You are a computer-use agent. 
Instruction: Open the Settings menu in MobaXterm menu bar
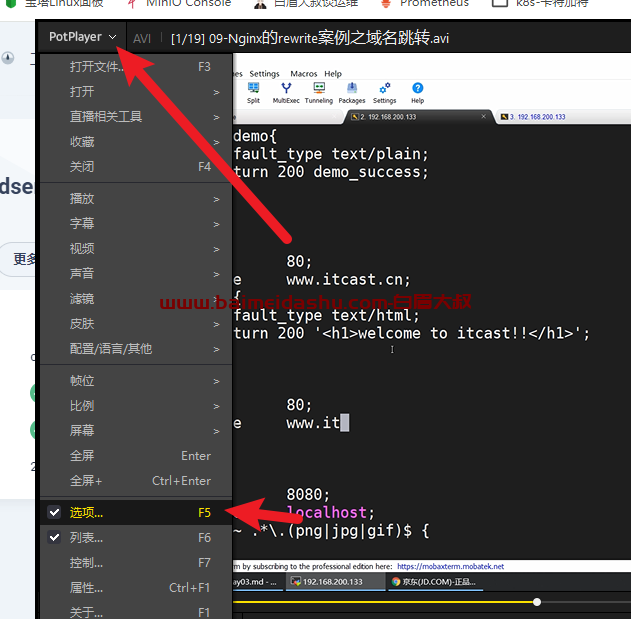(264, 74)
